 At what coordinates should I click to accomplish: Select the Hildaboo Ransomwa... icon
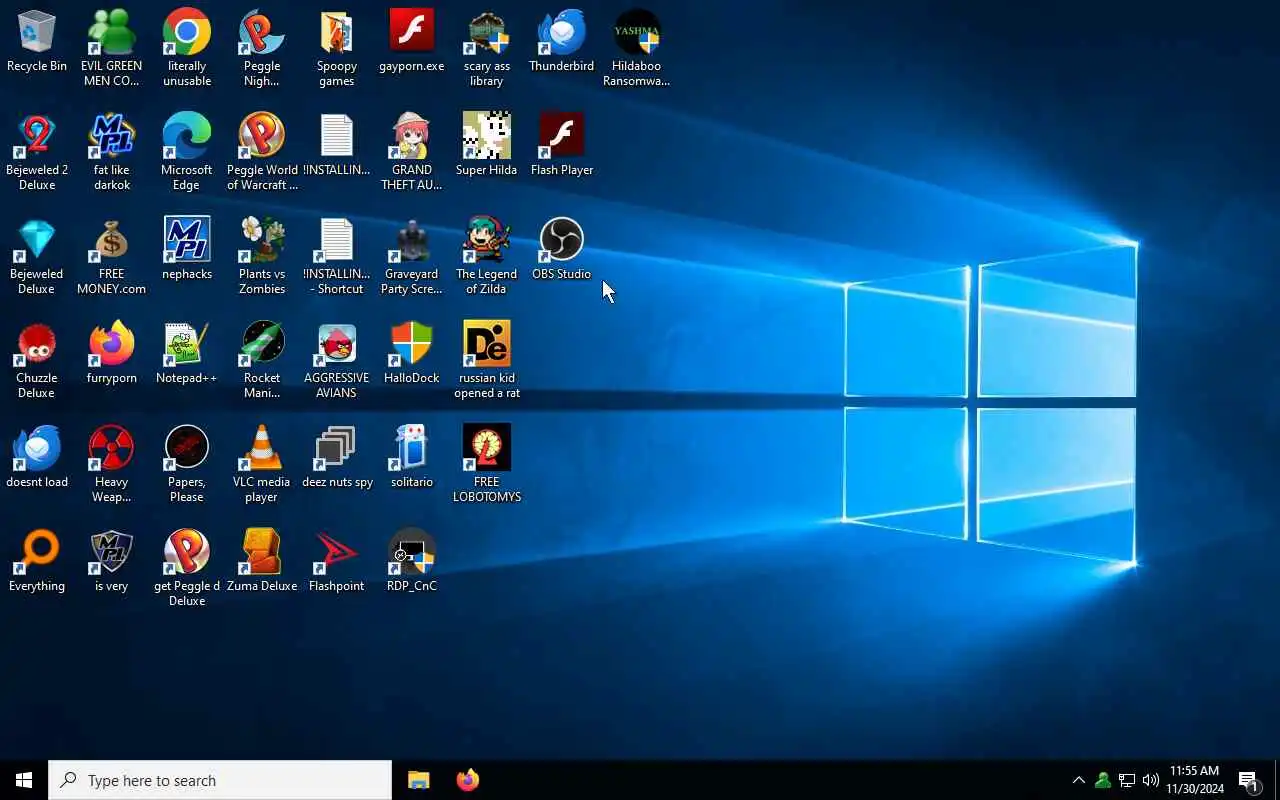pyautogui.click(x=637, y=48)
